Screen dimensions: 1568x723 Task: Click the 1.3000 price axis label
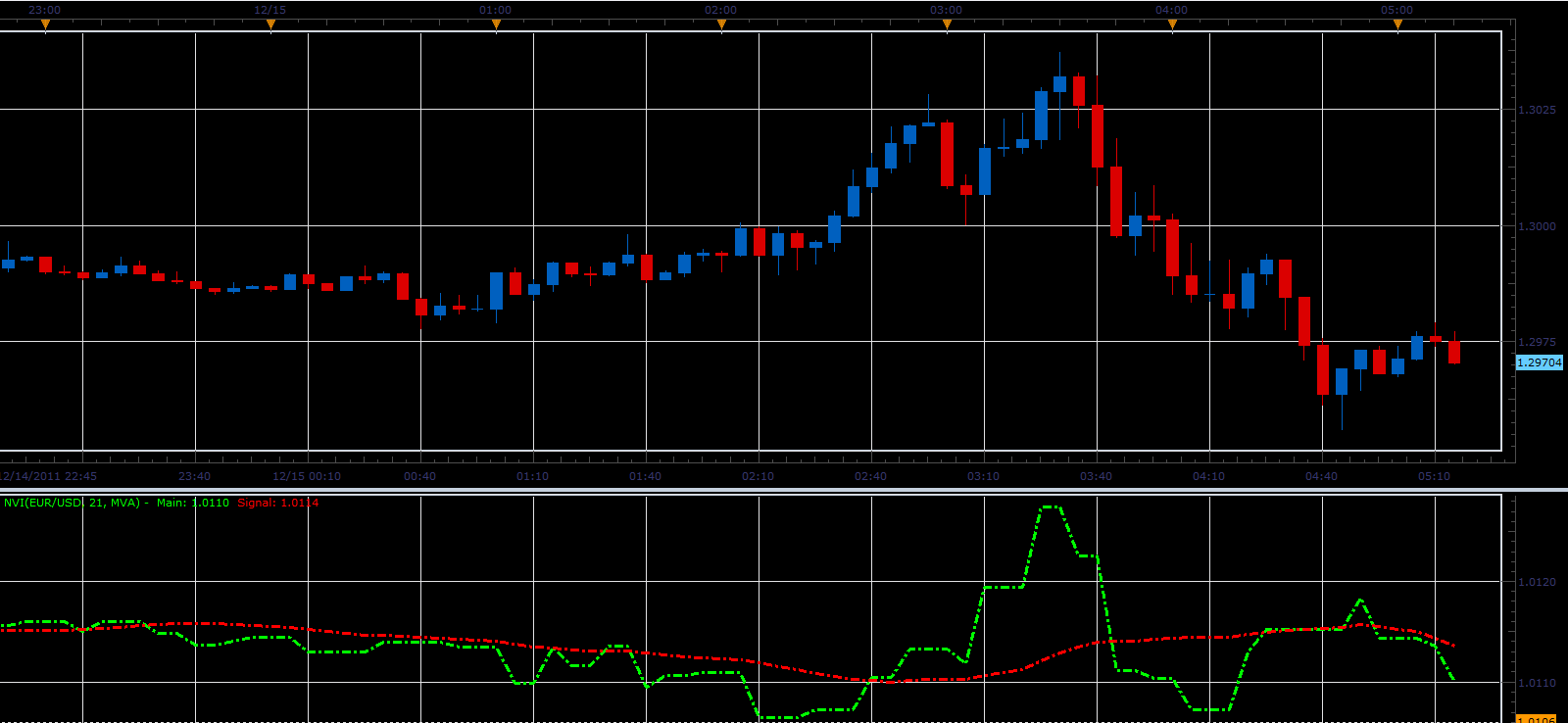coord(1537,226)
